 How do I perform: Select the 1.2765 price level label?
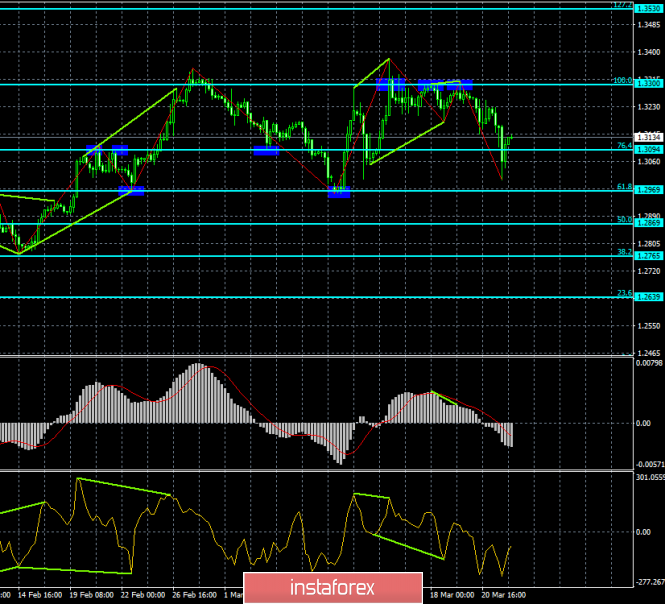tap(648, 256)
